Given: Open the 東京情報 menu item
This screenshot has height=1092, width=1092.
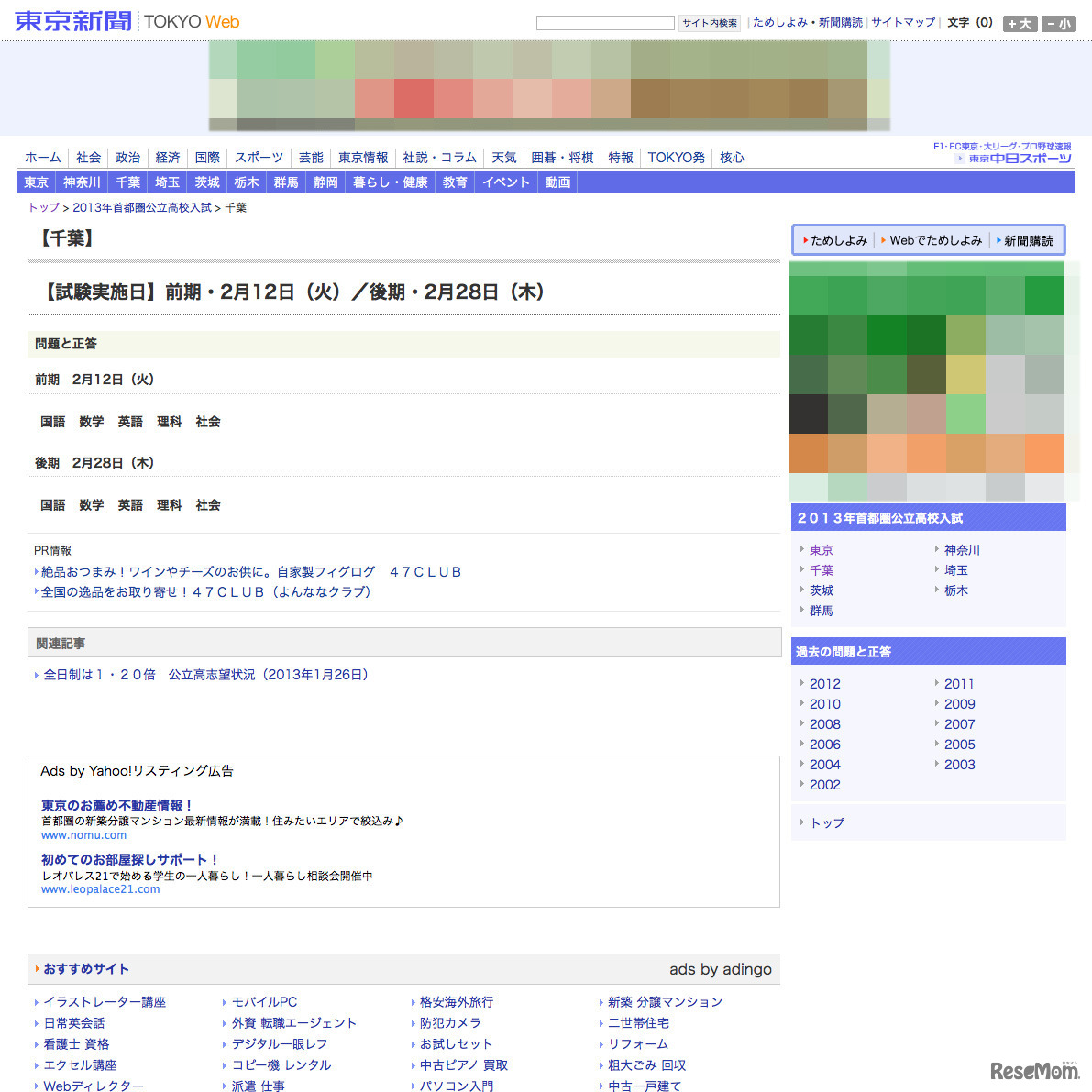Looking at the screenshot, I should point(363,158).
